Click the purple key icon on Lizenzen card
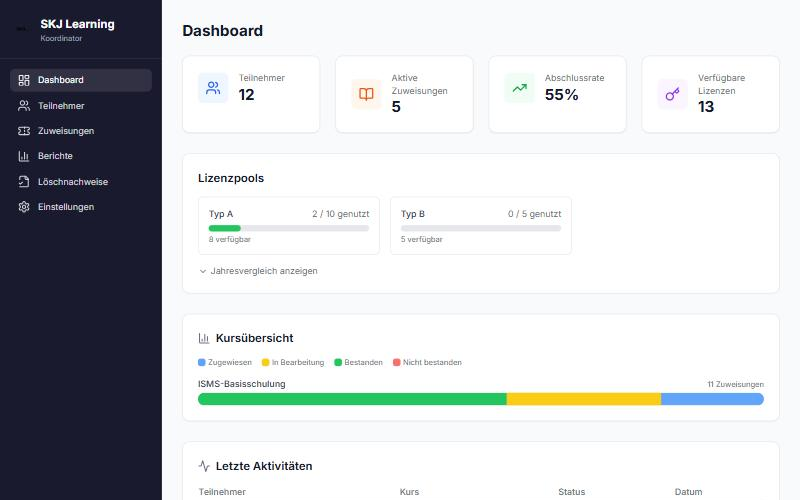Screen dimensions: 800x500 point(672,94)
